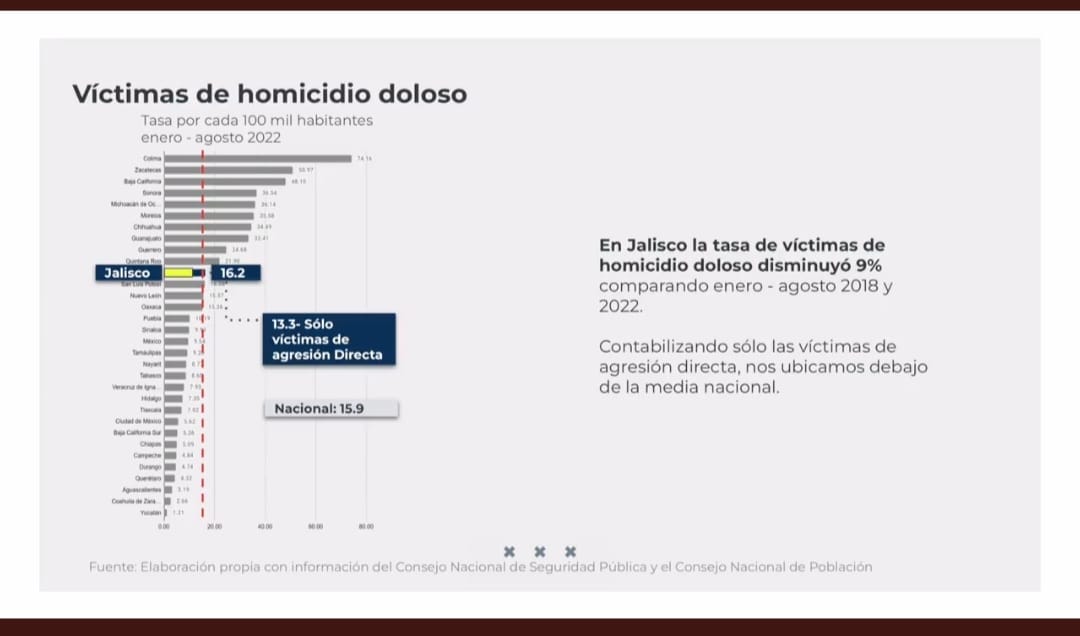Select the "74.16" value next to Colima
Image resolution: width=1080 pixels, height=636 pixels.
click(x=364, y=158)
